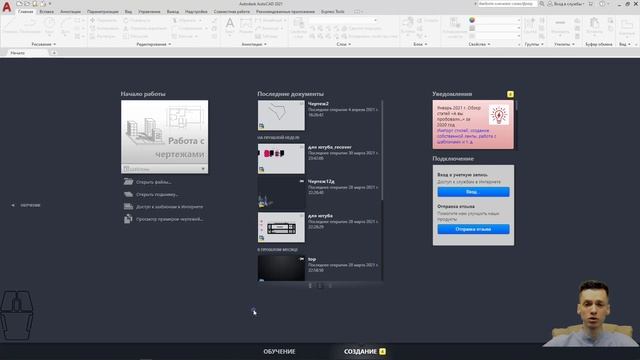The height and width of the screenshot is (360, 640).
Task: Click the search input field in title bar
Action: click(x=506, y=4)
